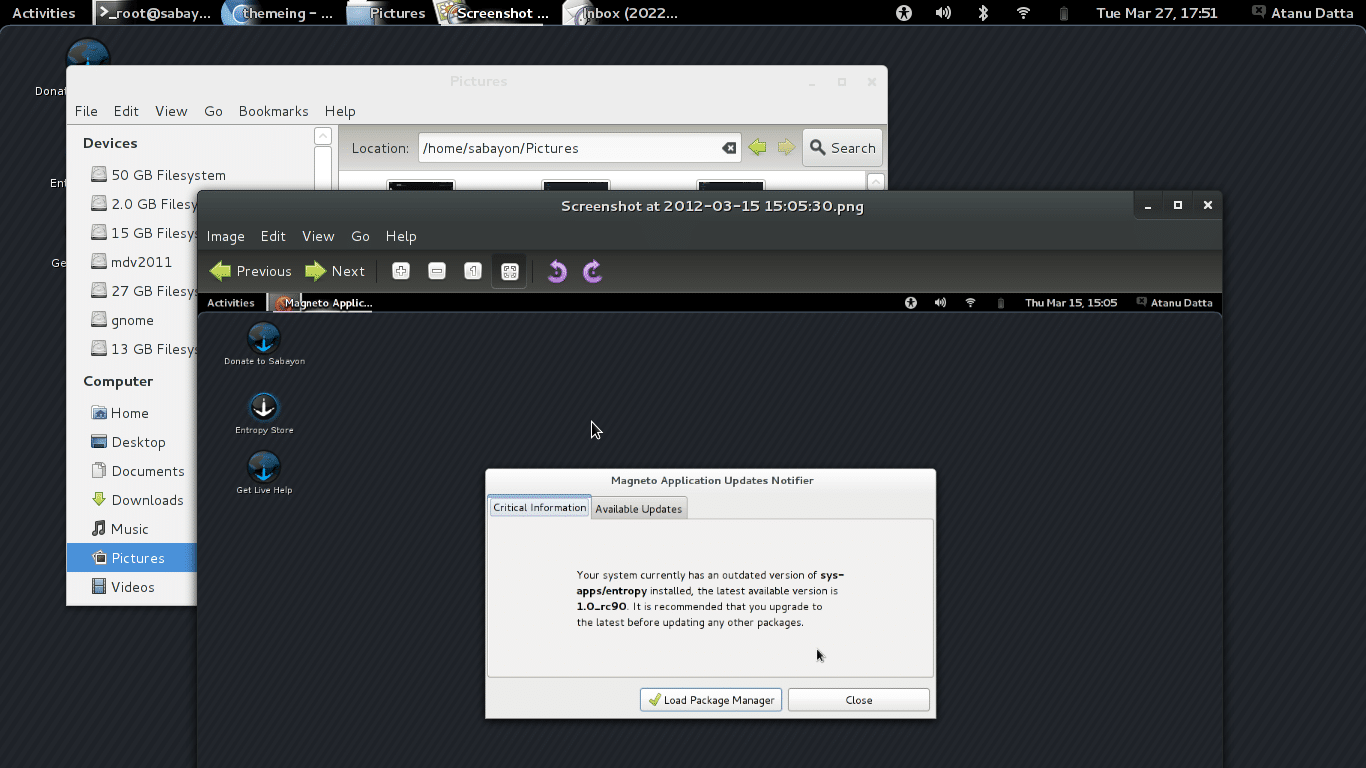Open the mdv2011 device
Screen dimensions: 1366x768
click(x=132, y=262)
